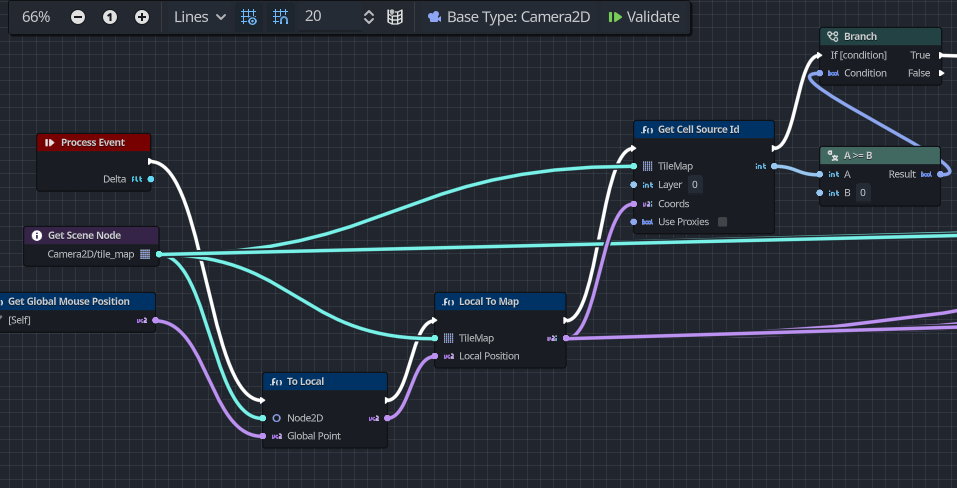Toggle the grid visibility icon
Image resolution: width=957 pixels, height=488 pixels.
point(248,17)
